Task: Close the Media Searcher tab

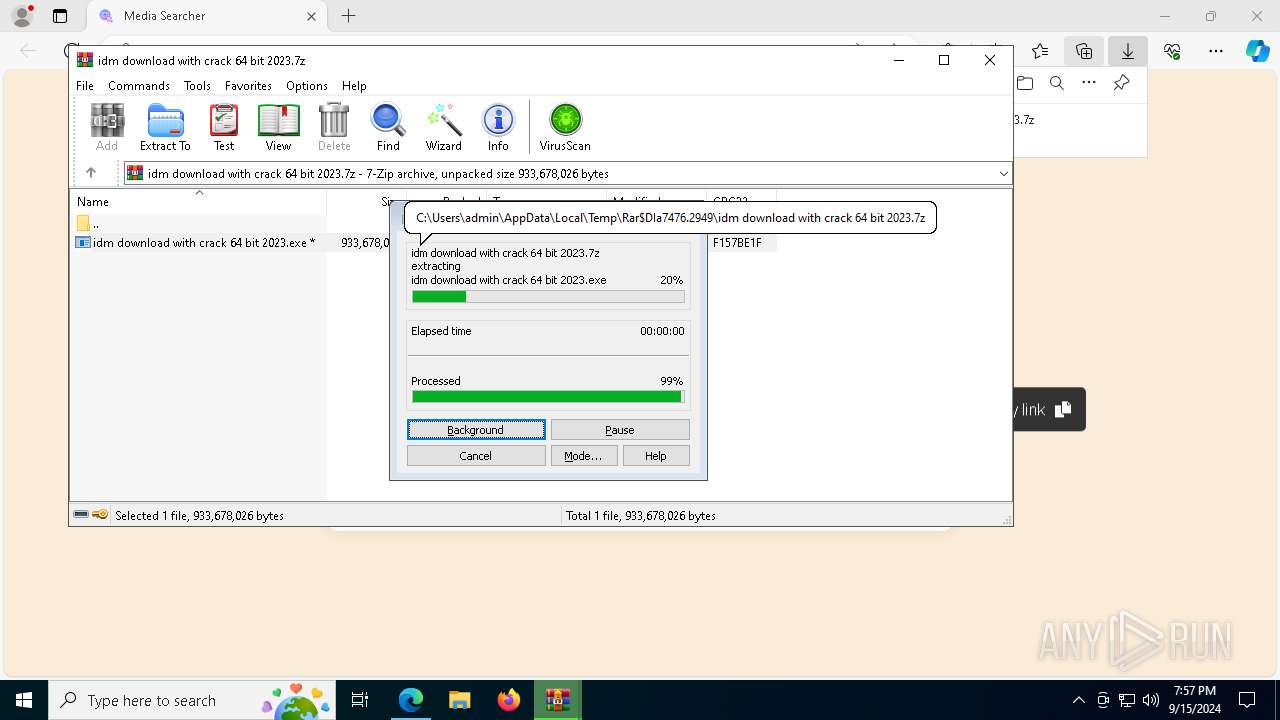Action: click(x=311, y=16)
